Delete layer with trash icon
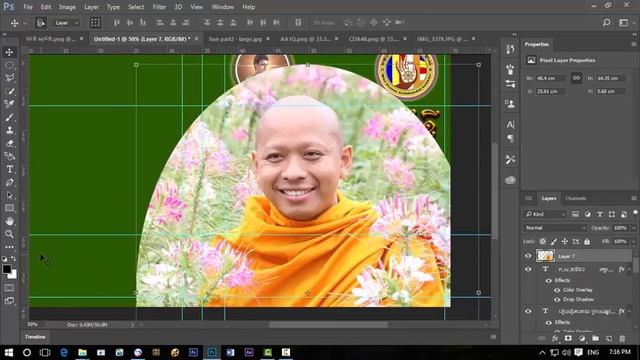This screenshot has width=640, height=360. click(622, 338)
